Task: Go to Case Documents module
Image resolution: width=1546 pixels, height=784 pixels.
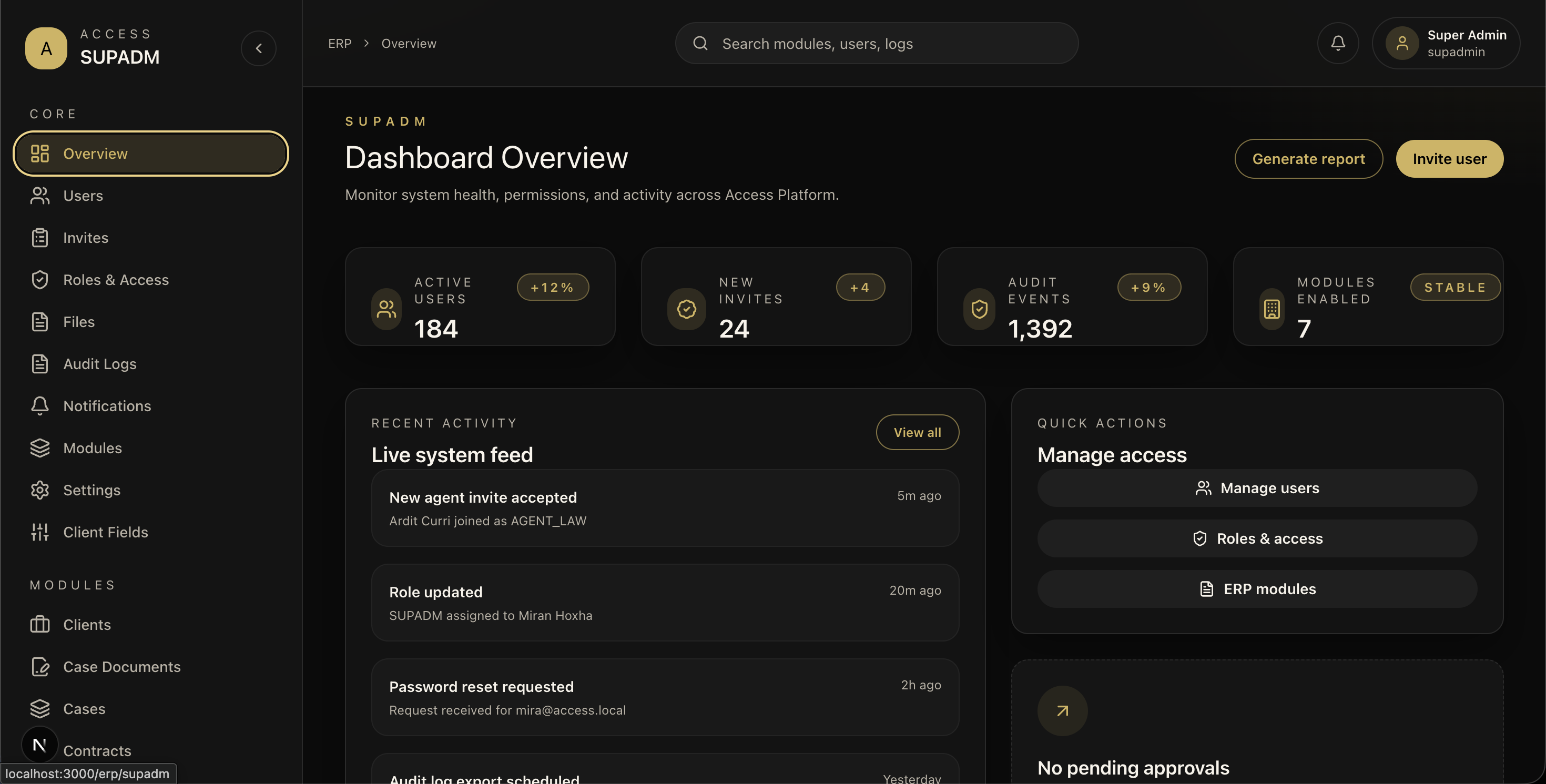Action: 150,666
